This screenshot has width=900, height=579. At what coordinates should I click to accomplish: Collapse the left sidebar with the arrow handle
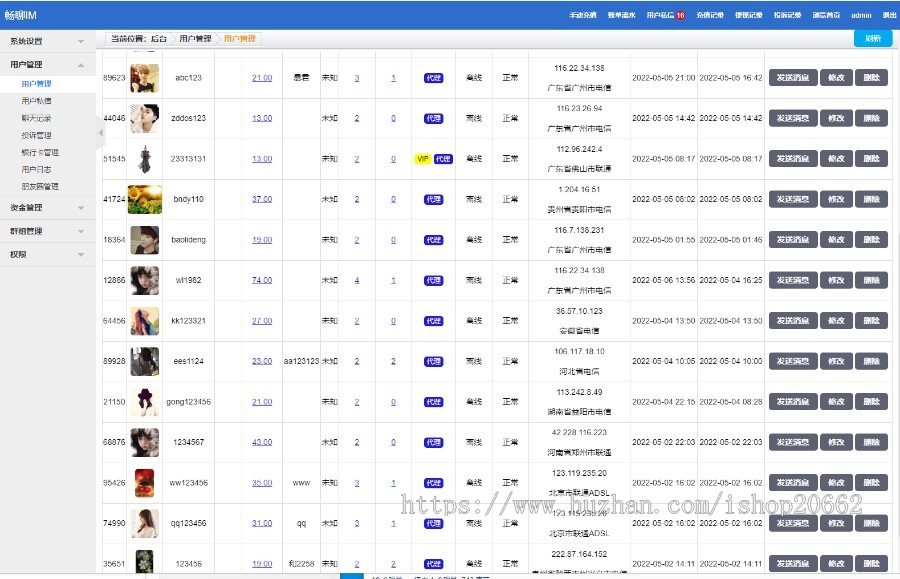tap(100, 133)
